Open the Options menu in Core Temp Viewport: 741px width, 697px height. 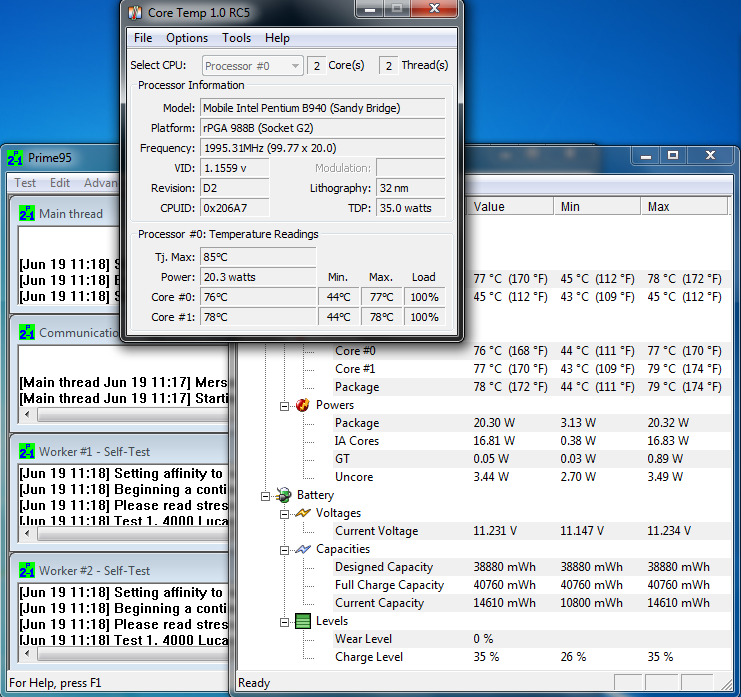coord(187,38)
